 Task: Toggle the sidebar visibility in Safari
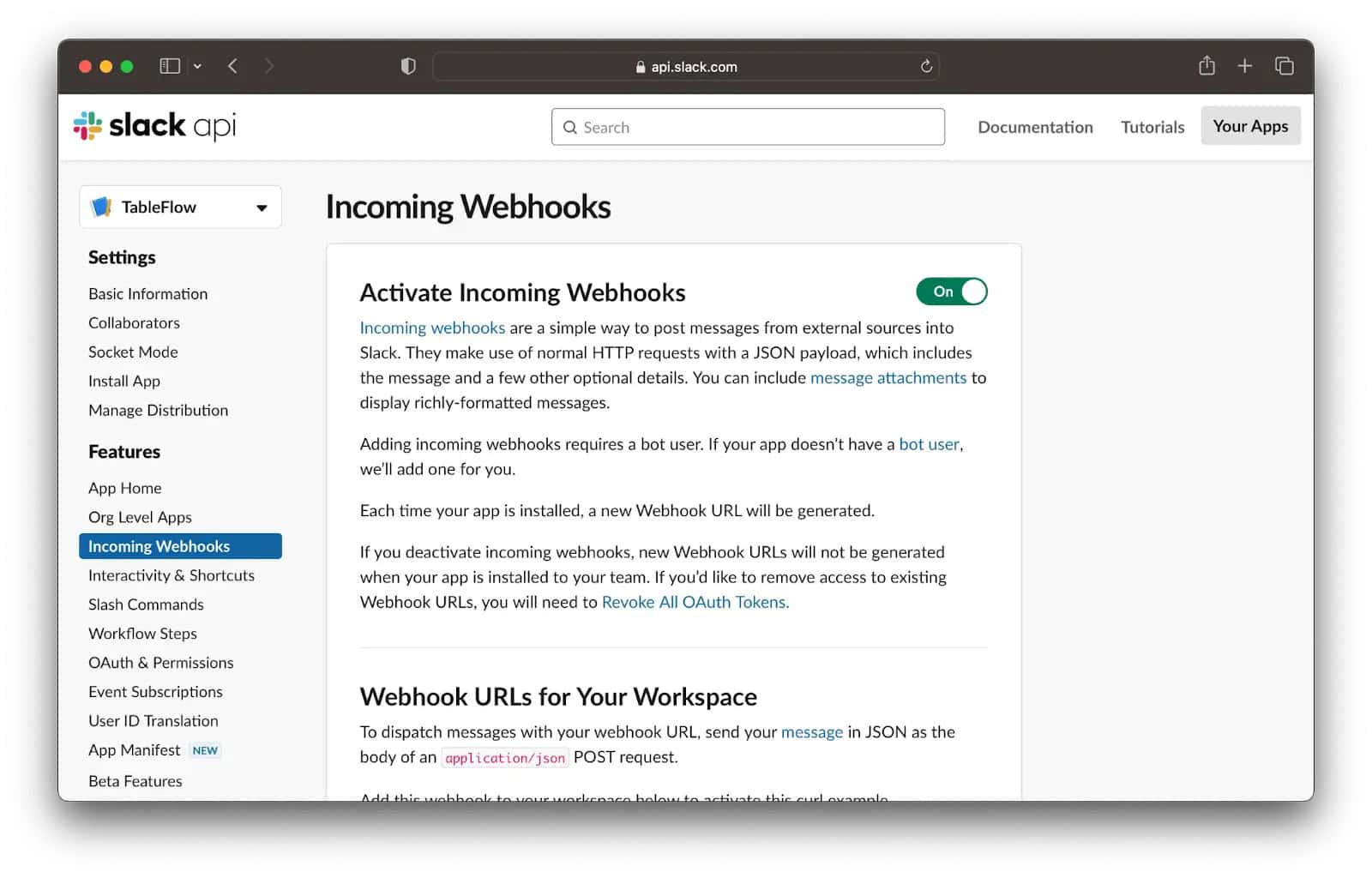pyautogui.click(x=169, y=65)
